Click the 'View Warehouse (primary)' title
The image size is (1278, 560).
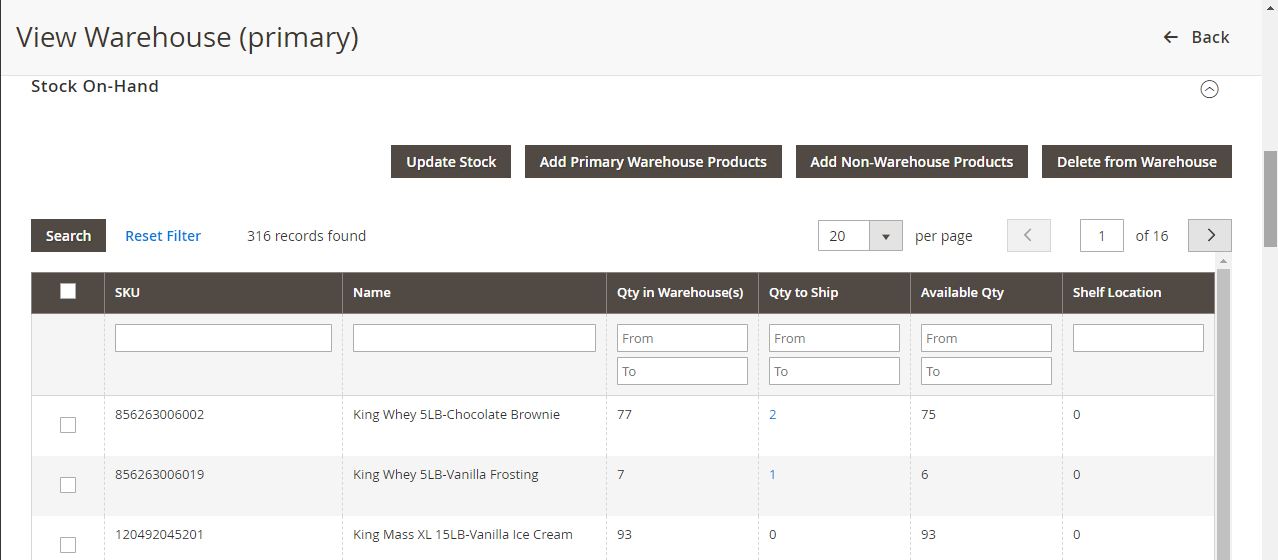tap(188, 38)
